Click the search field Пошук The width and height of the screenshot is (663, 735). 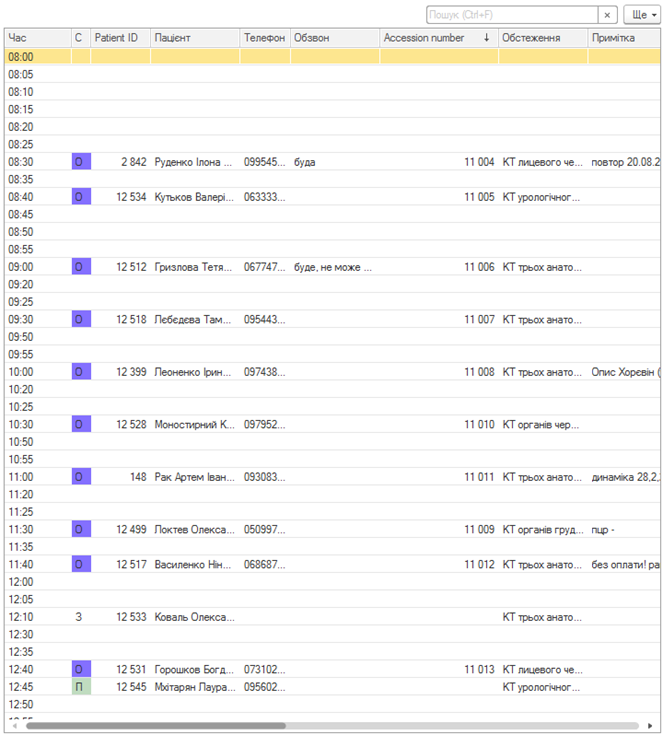(x=512, y=15)
